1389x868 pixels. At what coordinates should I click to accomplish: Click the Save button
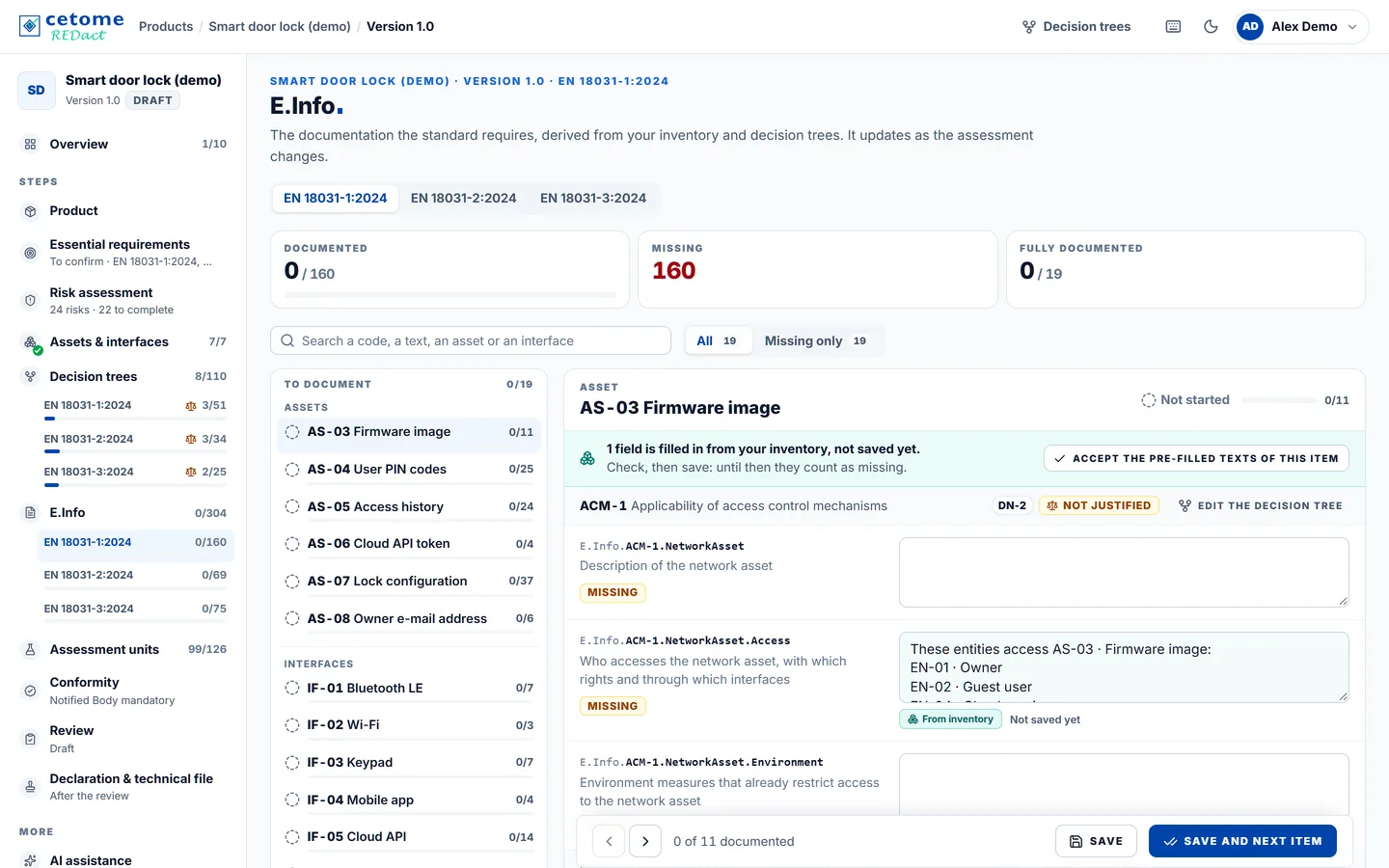1096,841
